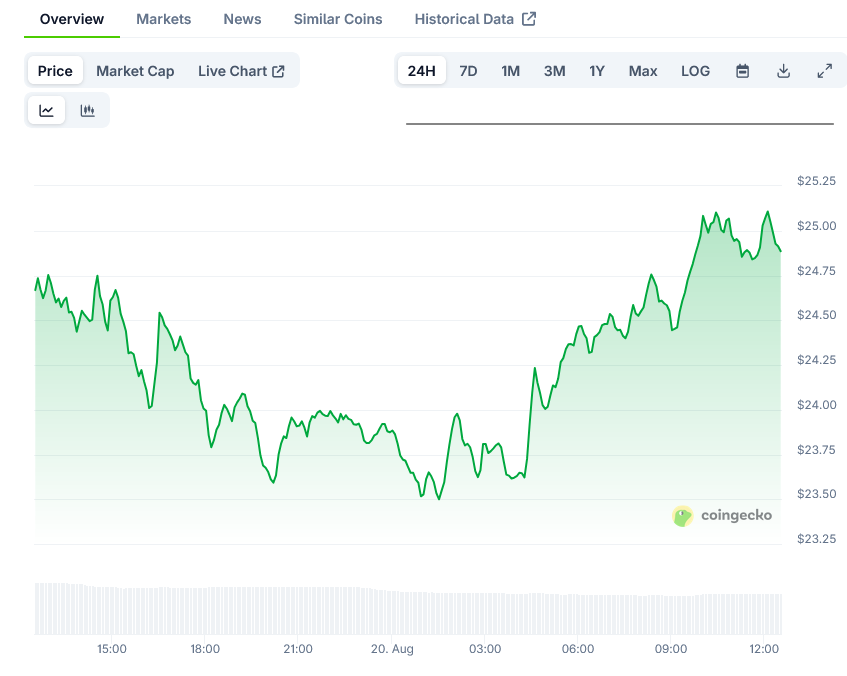Click the 20. Aug date axis label
The height and width of the screenshot is (676, 847).
(x=392, y=649)
